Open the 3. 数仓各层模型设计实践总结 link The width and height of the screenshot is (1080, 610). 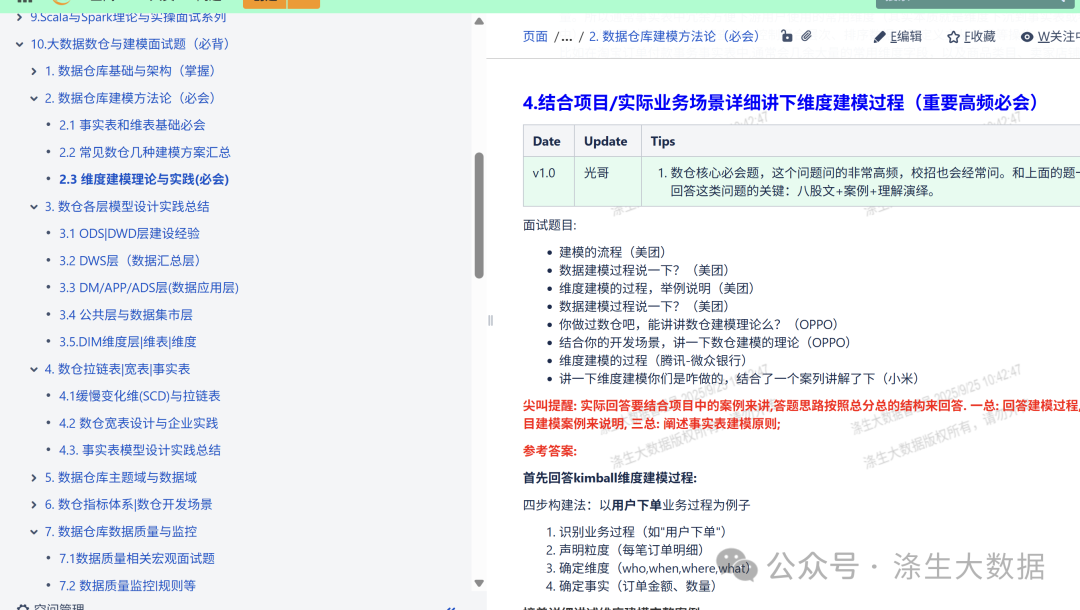(127, 207)
